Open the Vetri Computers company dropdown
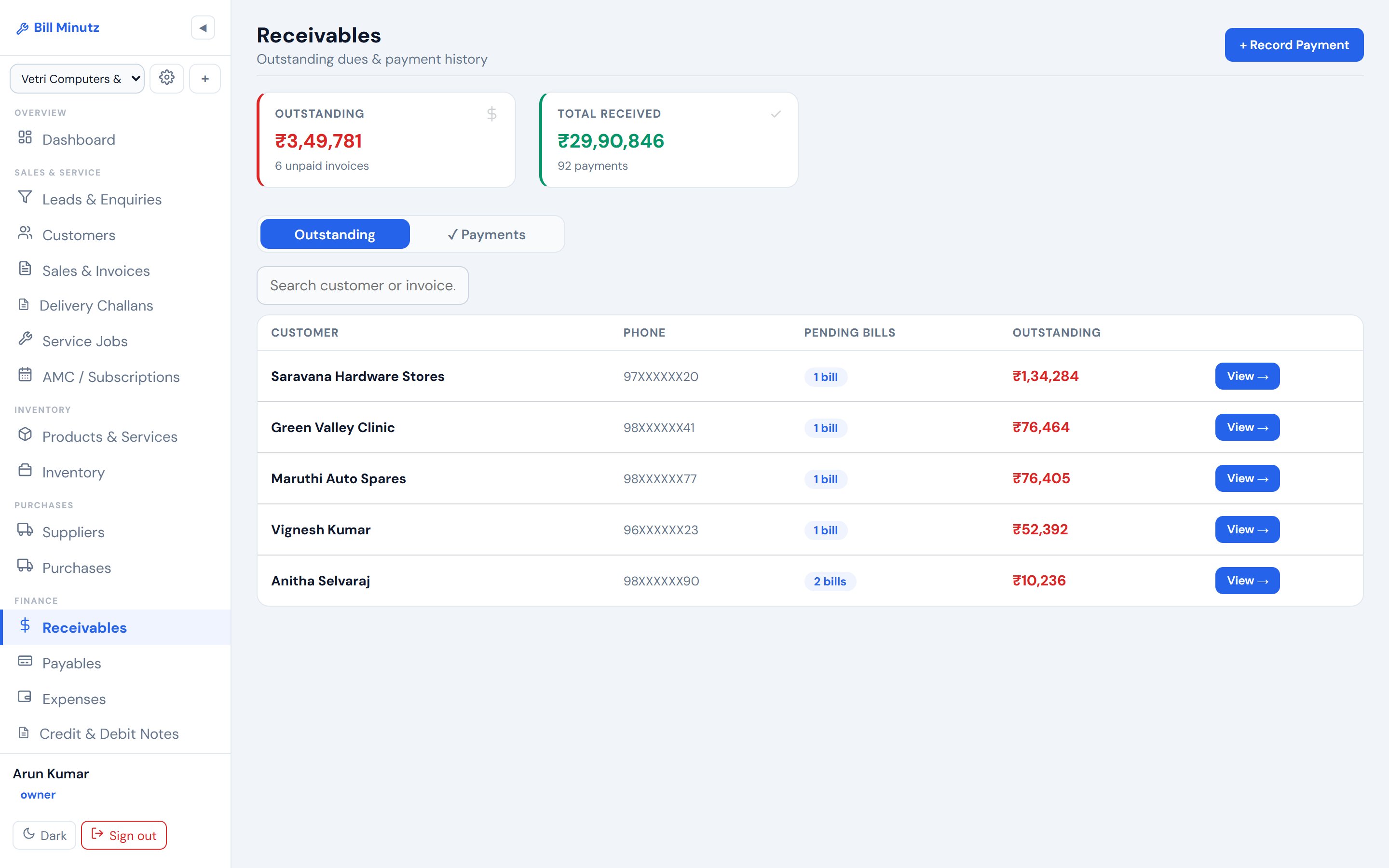The height and width of the screenshot is (868, 1389). (77, 79)
